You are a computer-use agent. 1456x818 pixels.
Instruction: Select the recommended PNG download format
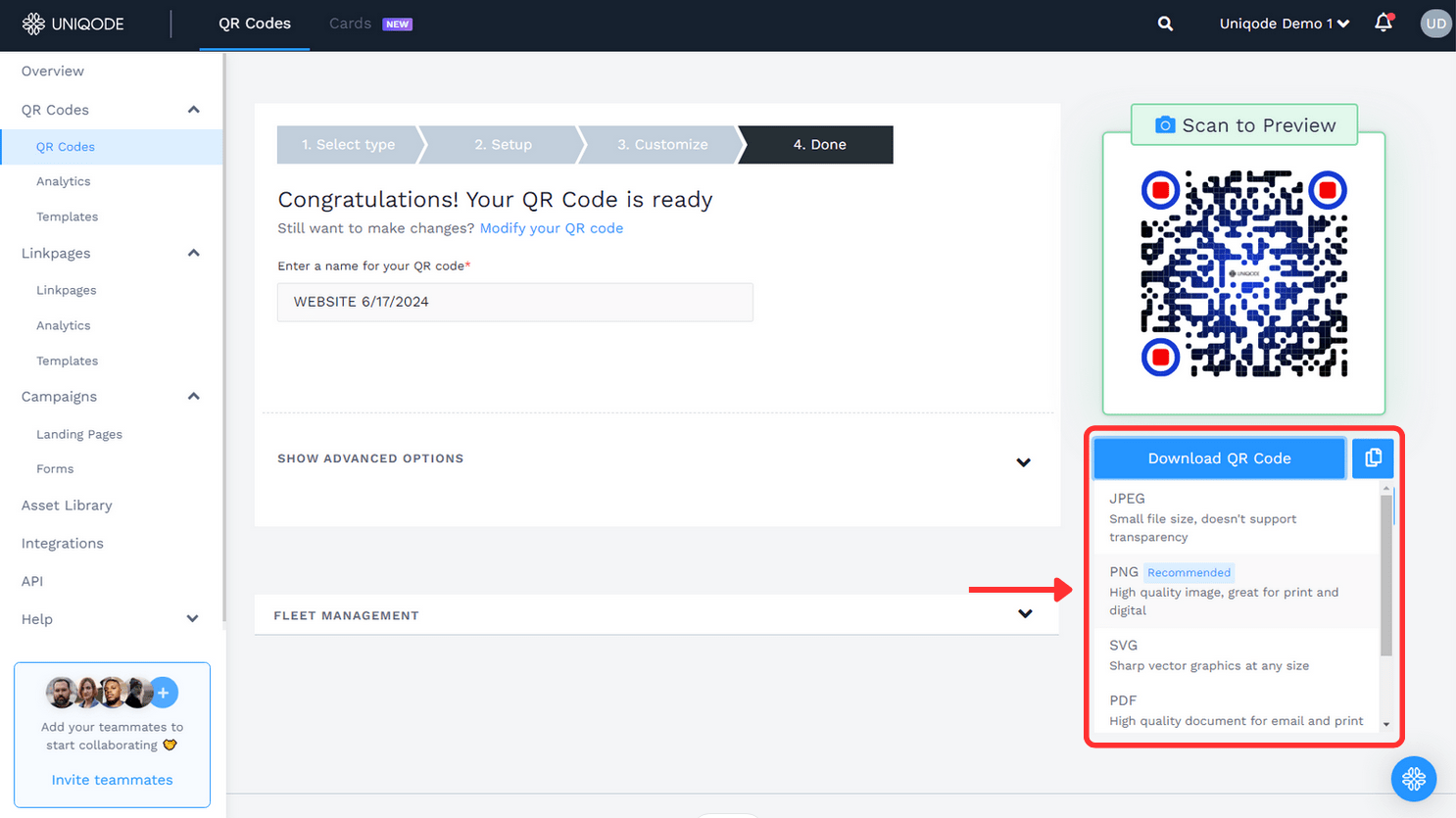[1225, 589]
